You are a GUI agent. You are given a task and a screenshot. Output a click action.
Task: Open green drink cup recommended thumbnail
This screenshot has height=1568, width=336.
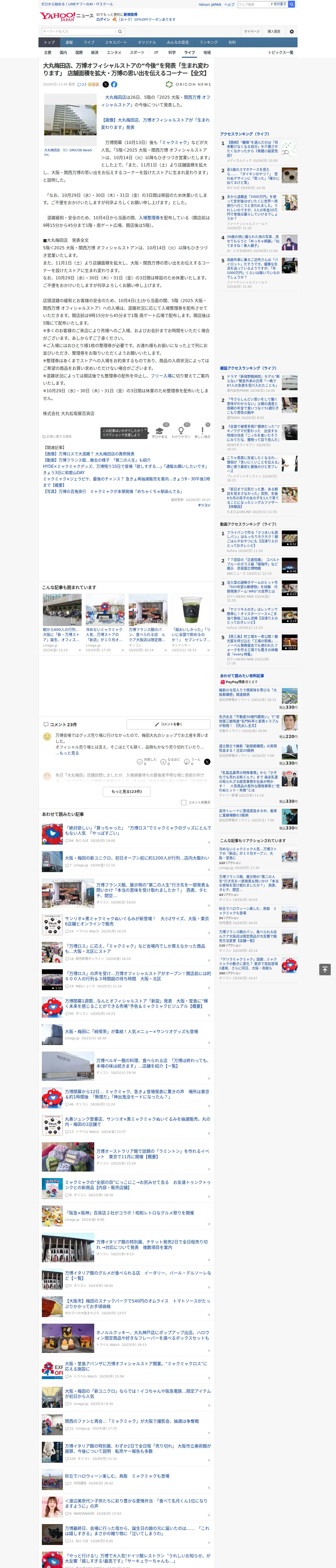(191, 610)
